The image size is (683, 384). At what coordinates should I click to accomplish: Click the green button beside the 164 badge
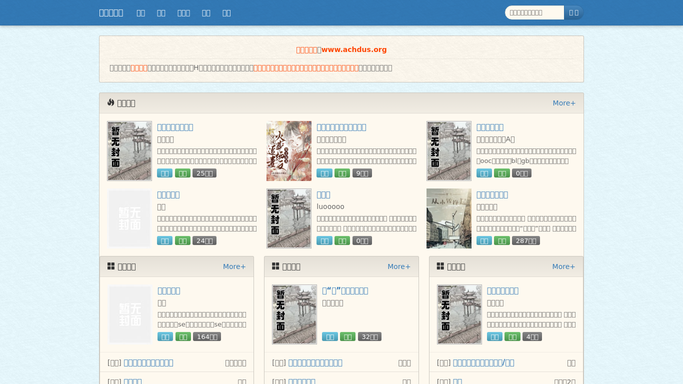click(x=183, y=337)
